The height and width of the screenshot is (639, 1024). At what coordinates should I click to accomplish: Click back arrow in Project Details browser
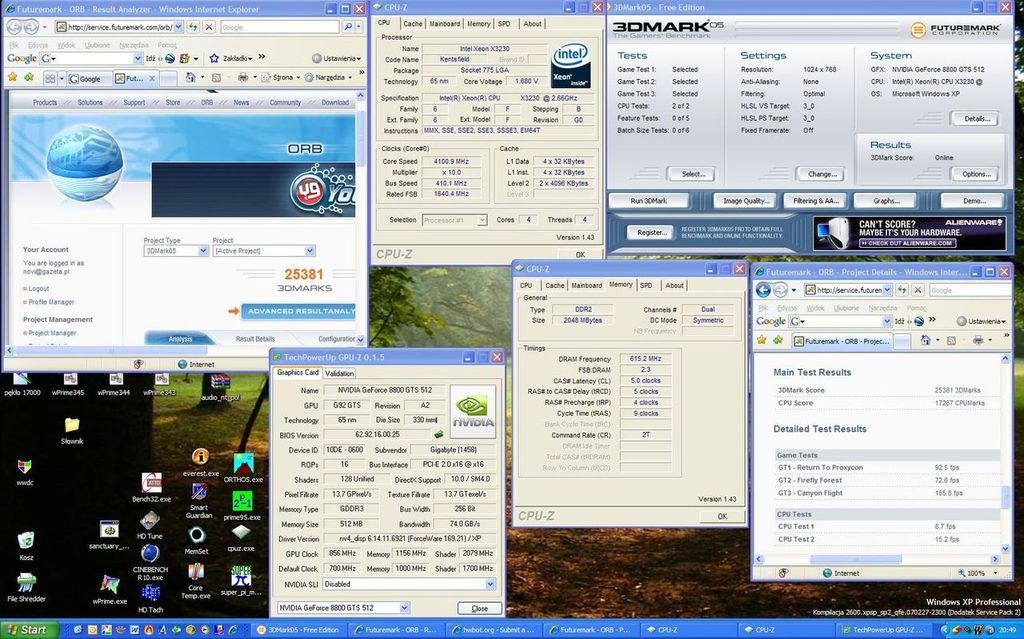tap(763, 289)
